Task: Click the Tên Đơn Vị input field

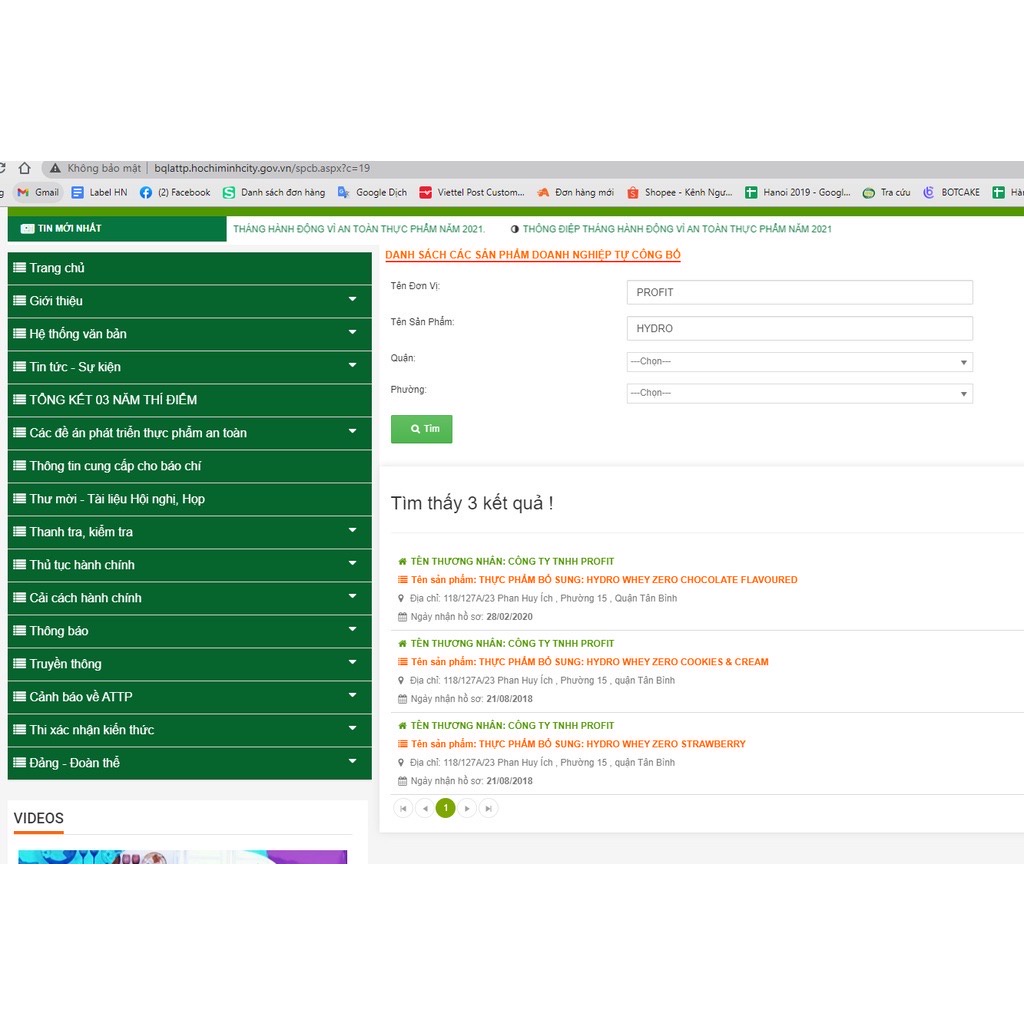Action: tap(799, 293)
